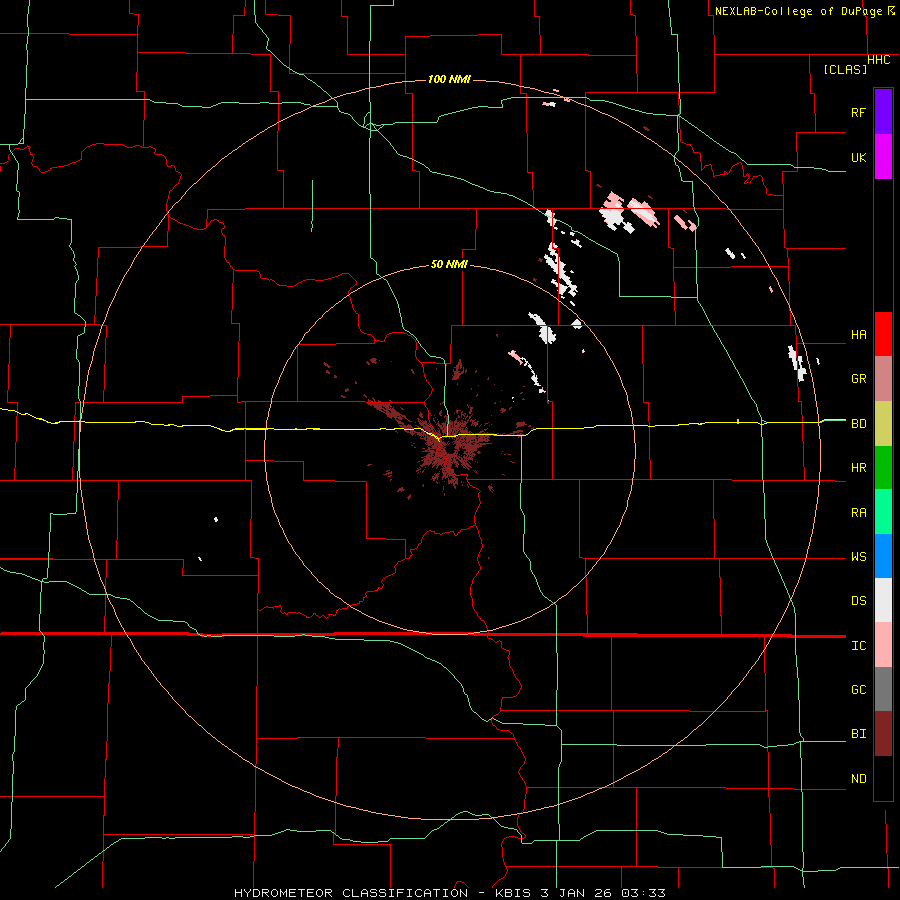This screenshot has height=900, width=900.
Task: Click the RA legend label
Action: click(858, 513)
